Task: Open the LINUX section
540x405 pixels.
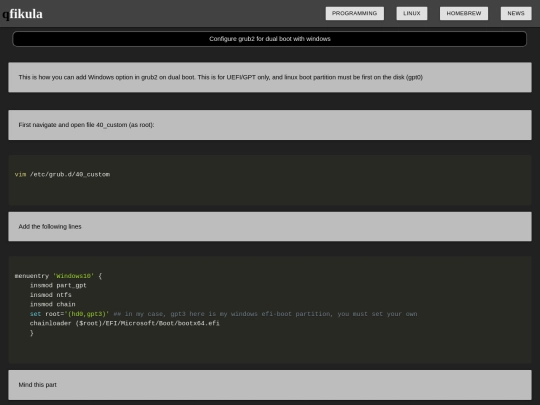Action: tap(412, 13)
